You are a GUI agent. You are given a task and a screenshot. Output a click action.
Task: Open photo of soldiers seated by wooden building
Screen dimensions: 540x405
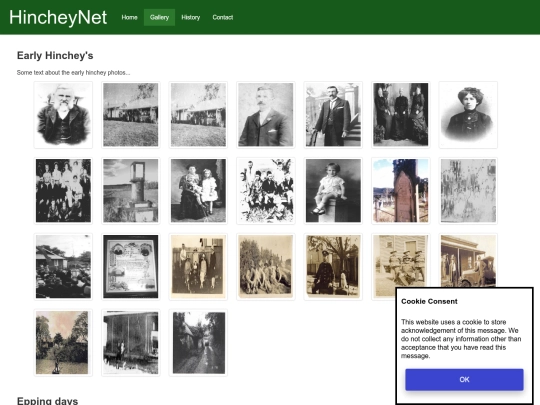click(401, 262)
